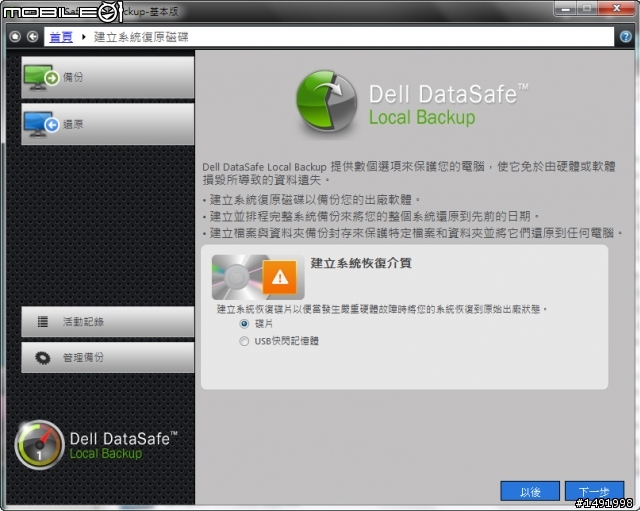Click the home circle icon in navigation bar
Image resolution: width=640 pixels, height=511 pixels.
[15, 37]
